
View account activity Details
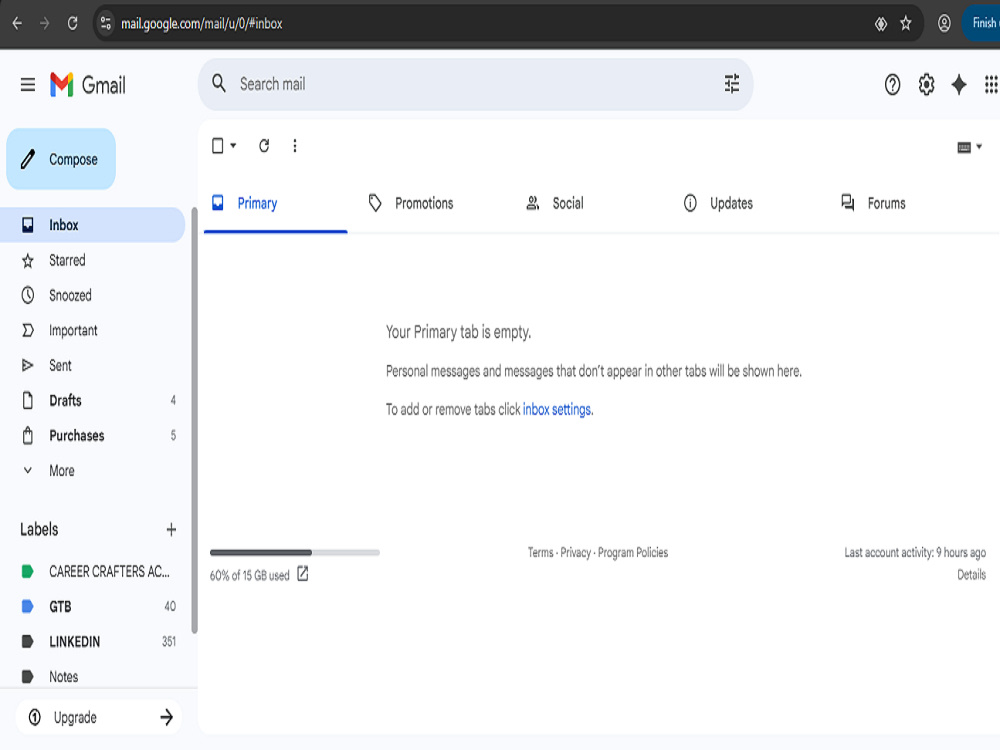pos(971,575)
